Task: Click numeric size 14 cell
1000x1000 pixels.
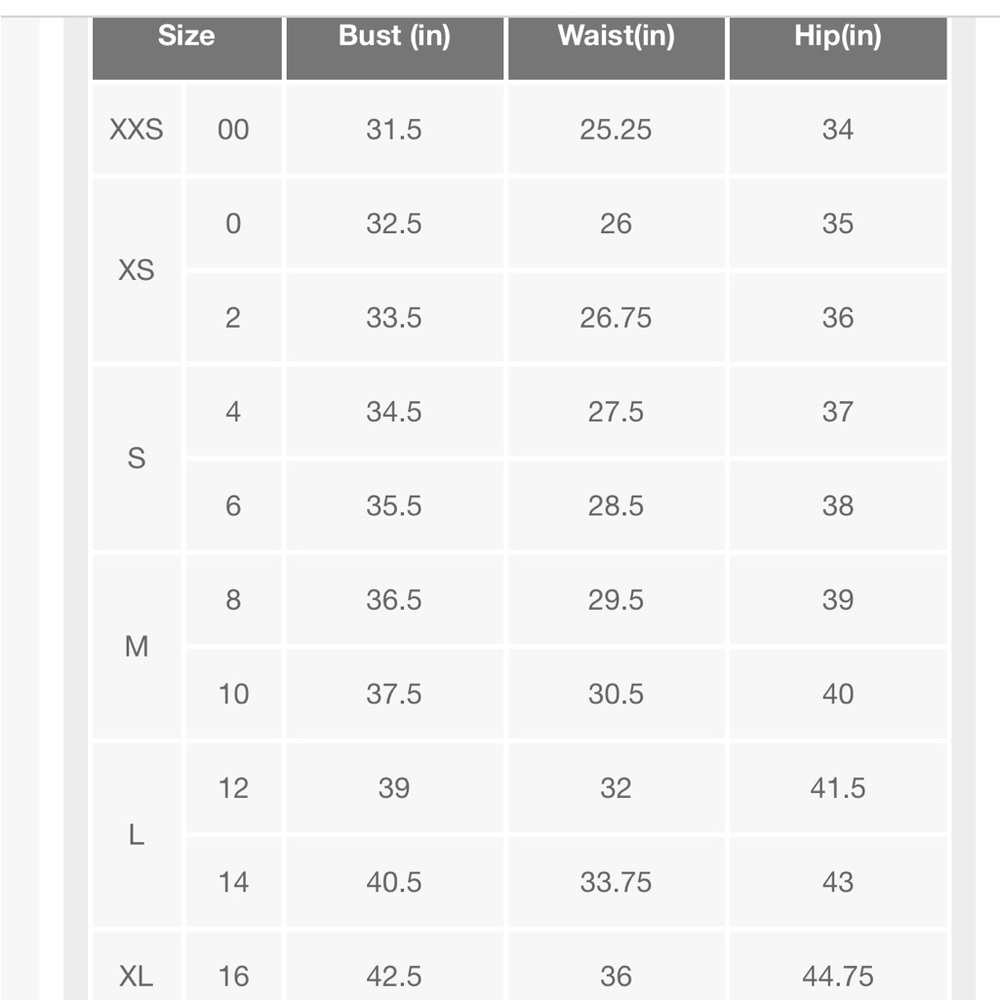Action: (233, 882)
